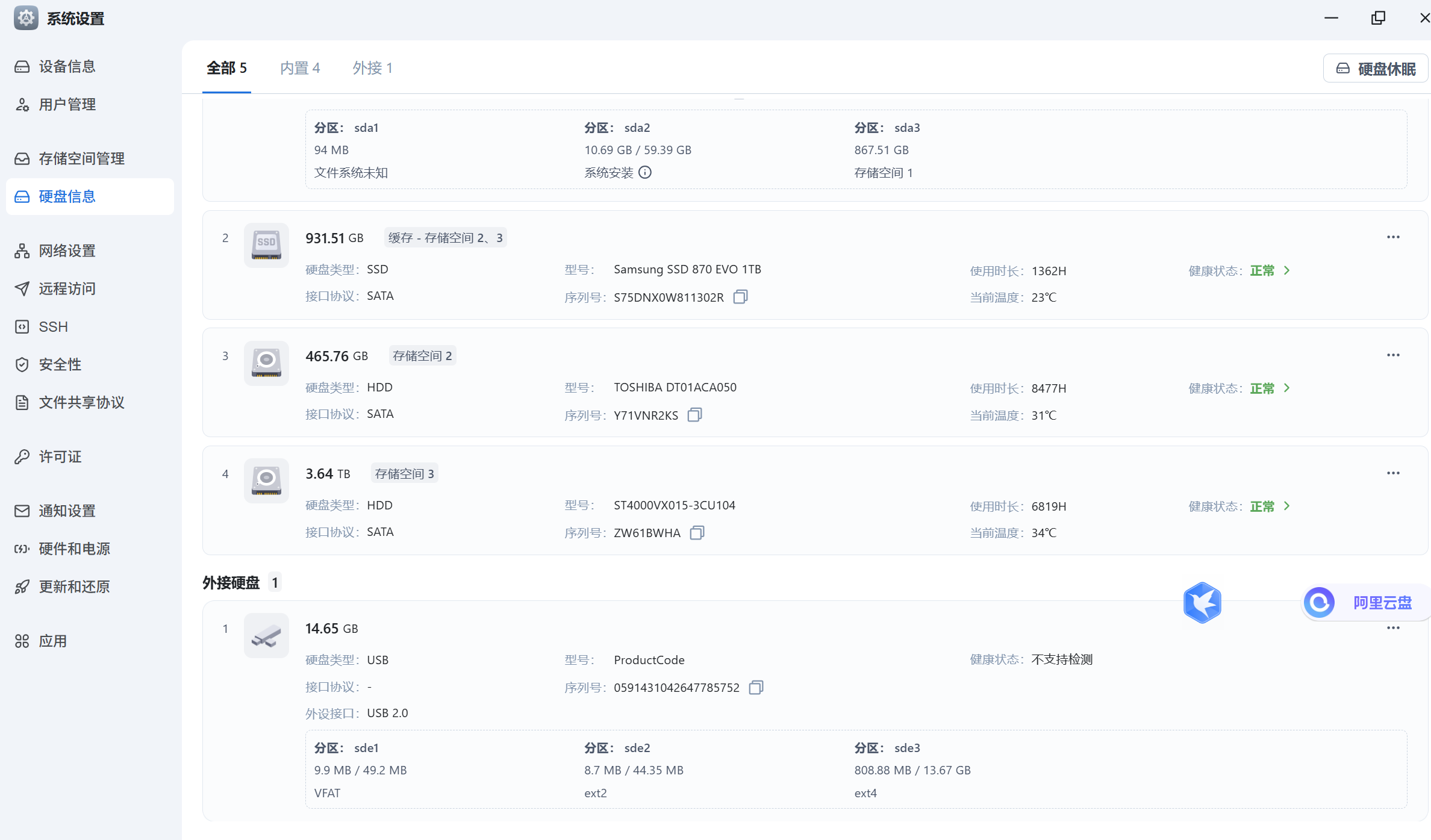Image resolution: width=1431 pixels, height=840 pixels.
Task: Switch to the 外接 tab
Action: pyautogui.click(x=372, y=68)
